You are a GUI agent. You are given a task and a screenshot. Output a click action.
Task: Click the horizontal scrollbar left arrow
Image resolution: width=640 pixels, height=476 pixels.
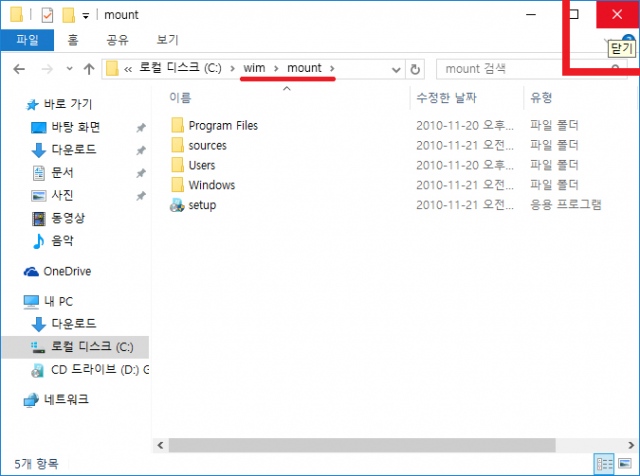pos(160,445)
